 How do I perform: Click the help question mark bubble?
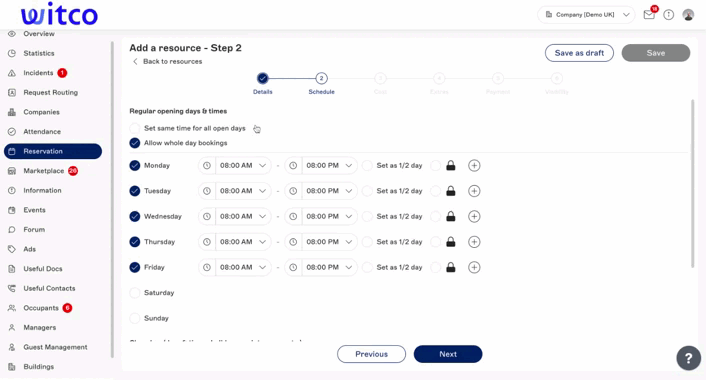click(x=688, y=358)
